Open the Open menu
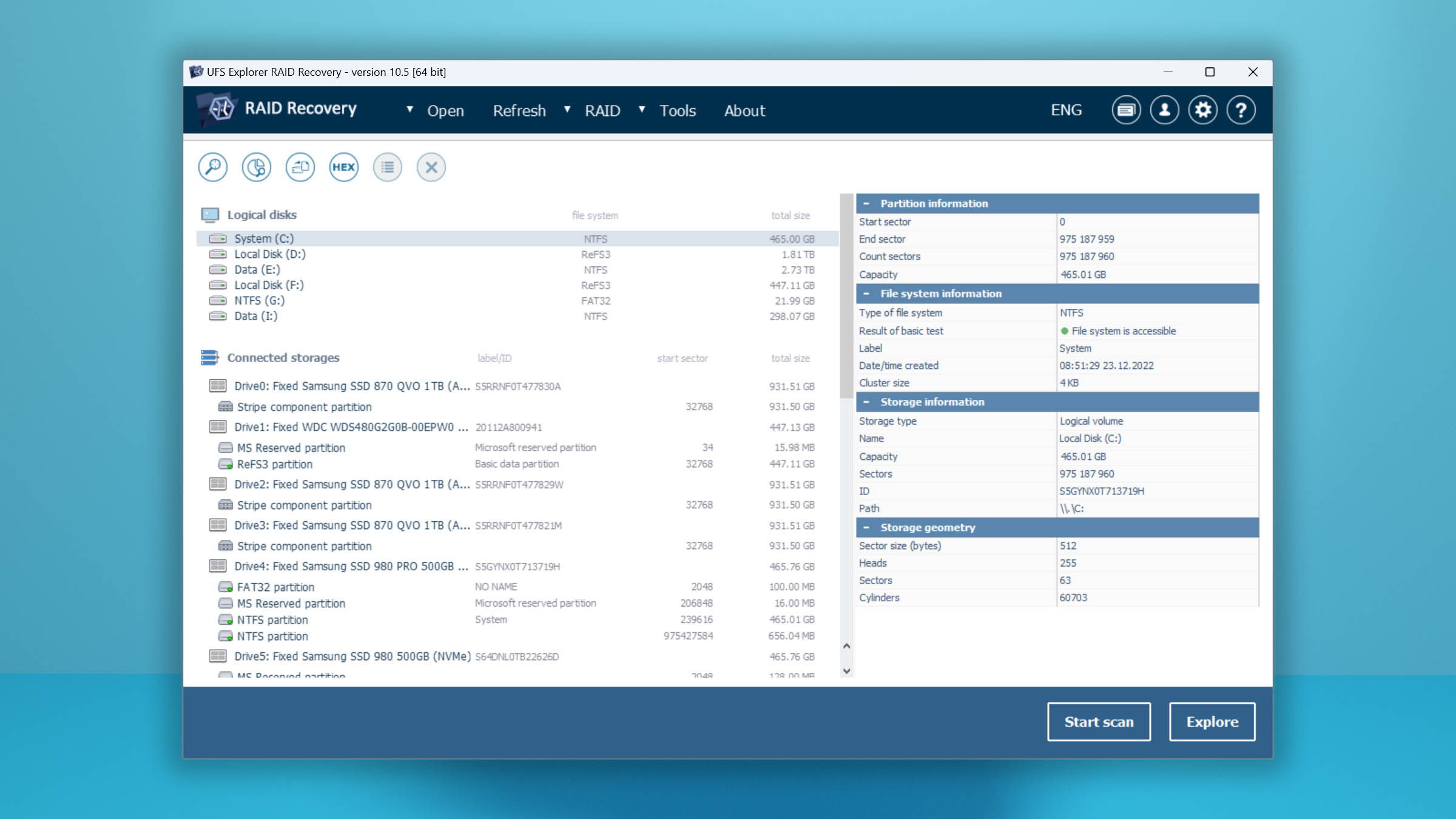1456x819 pixels. (445, 110)
